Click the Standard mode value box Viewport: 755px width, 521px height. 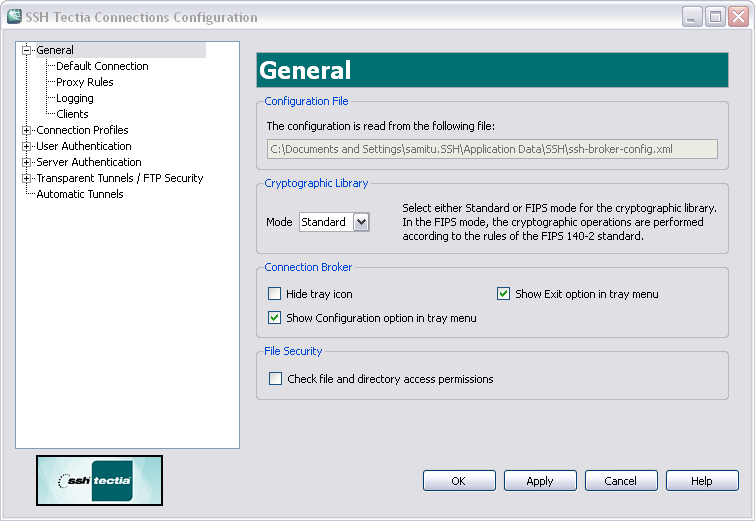(326, 222)
